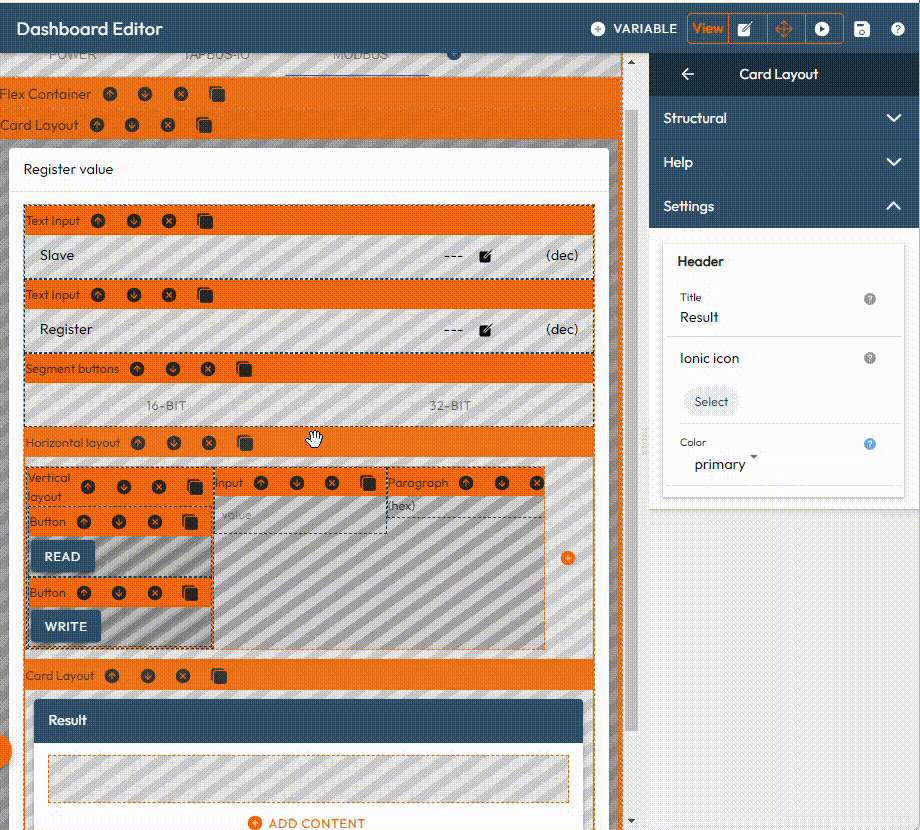Activate move mode with the arrows icon
This screenshot has height=830, width=920.
[x=784, y=28]
